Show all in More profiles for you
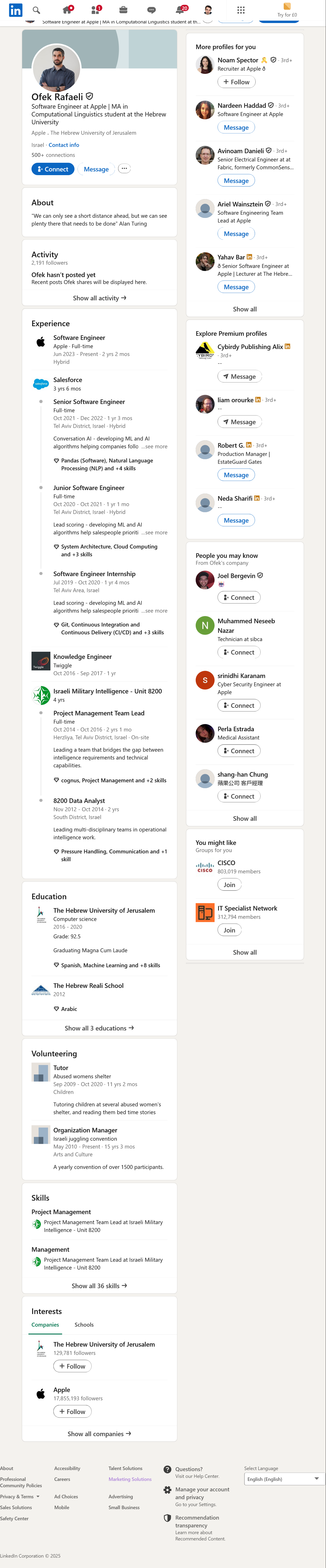The height and width of the screenshot is (1568, 326). point(245,309)
